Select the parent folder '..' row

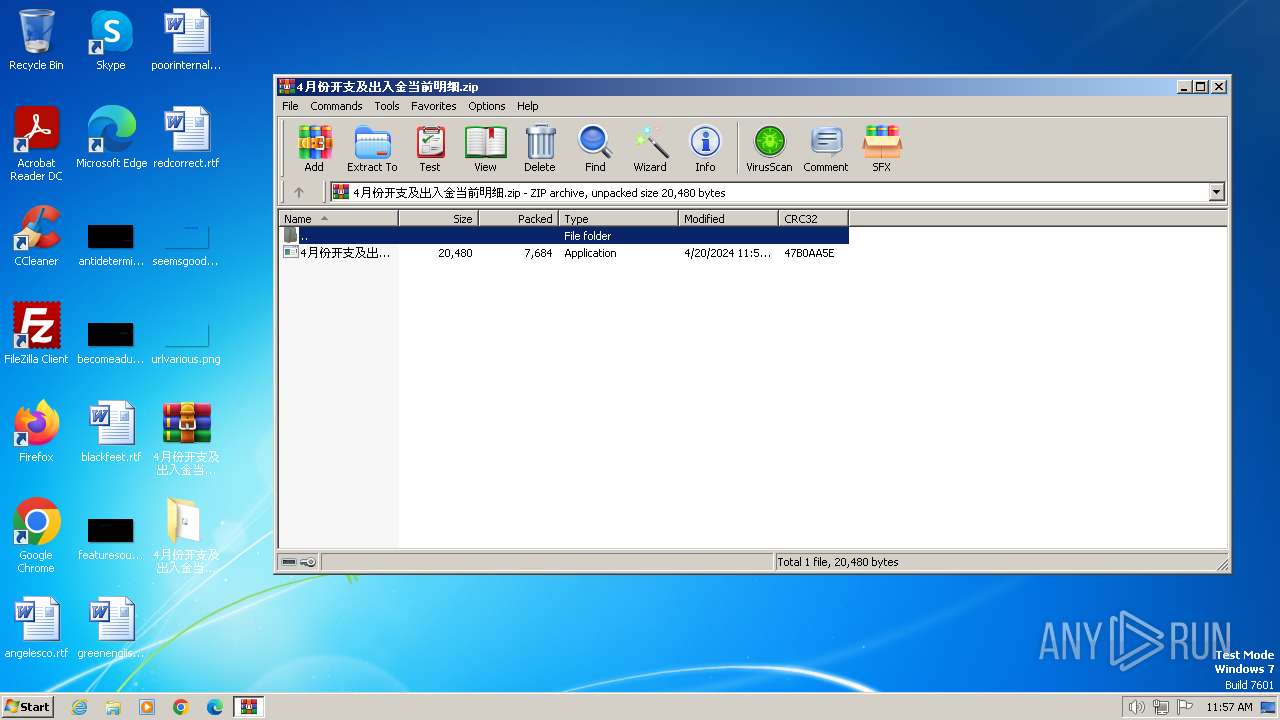click(x=564, y=236)
